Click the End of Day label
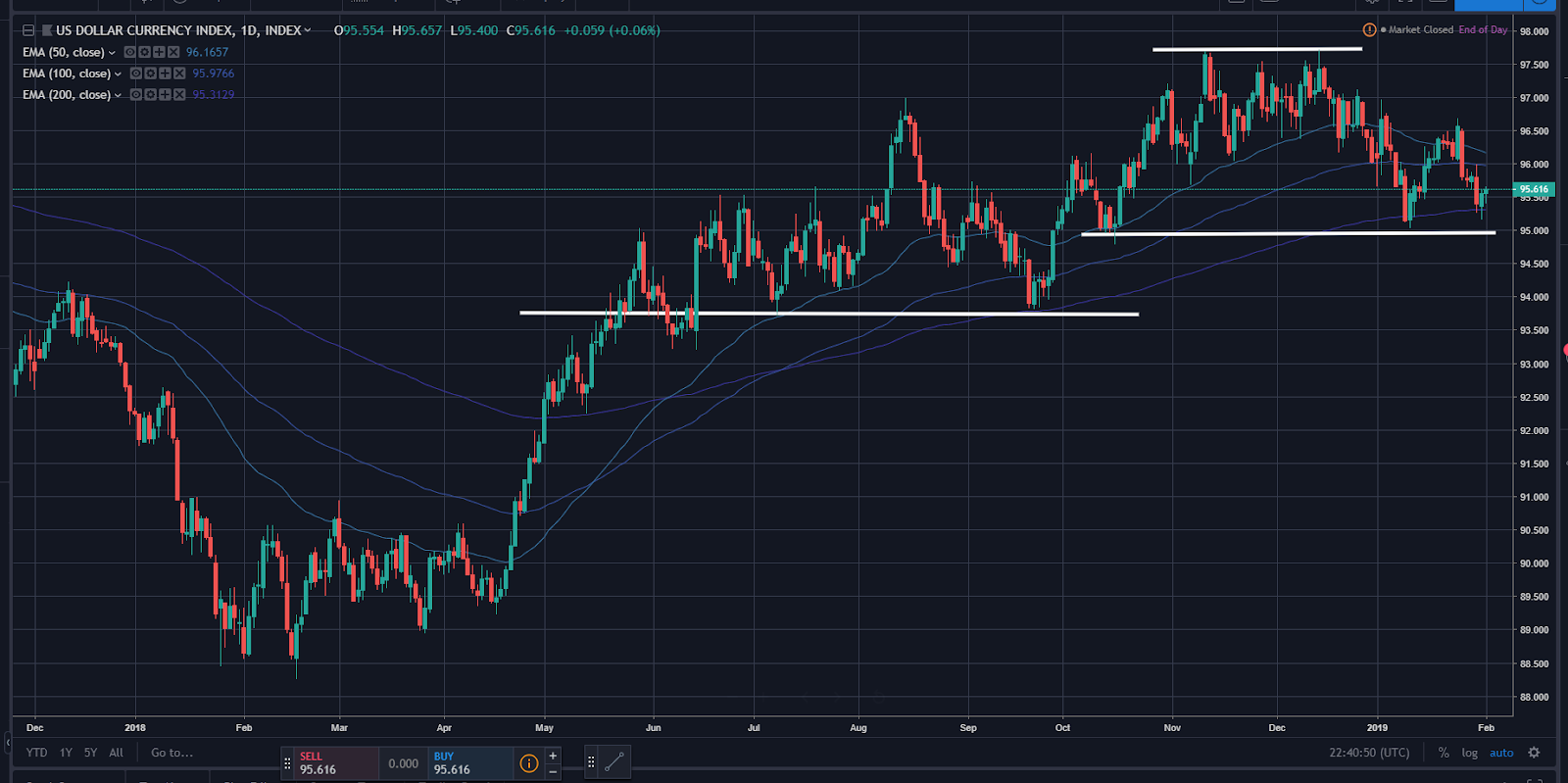This screenshot has height=783, width=1568. click(x=1483, y=29)
